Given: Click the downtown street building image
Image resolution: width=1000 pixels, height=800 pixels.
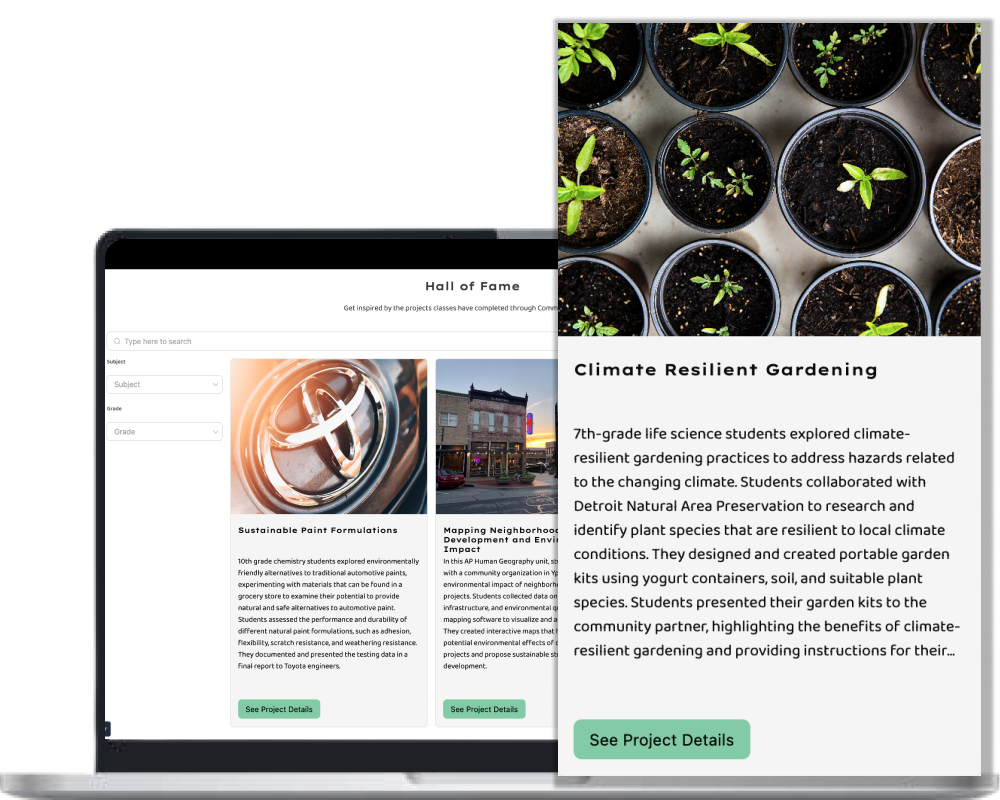Looking at the screenshot, I should click(496, 436).
